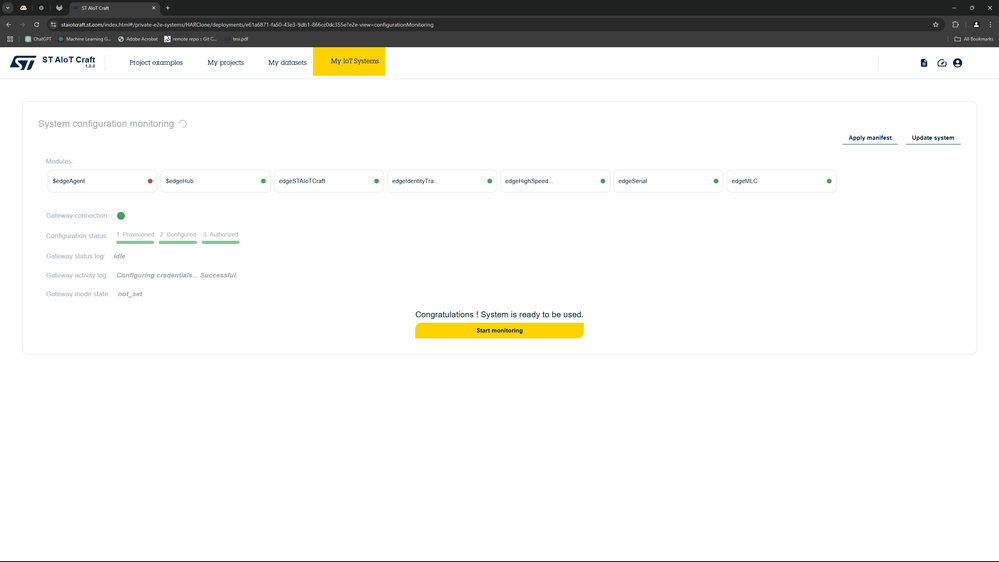This screenshot has width=999, height=562.
Task: Click the browser address bar URL
Action: [x=247, y=25]
